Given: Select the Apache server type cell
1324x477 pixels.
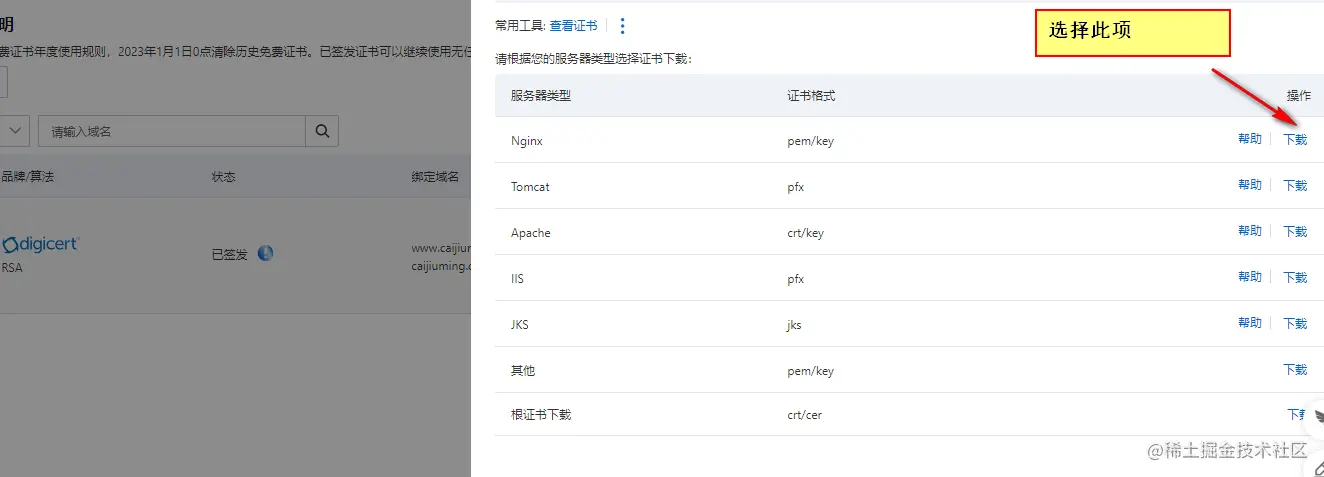Looking at the screenshot, I should (x=531, y=233).
